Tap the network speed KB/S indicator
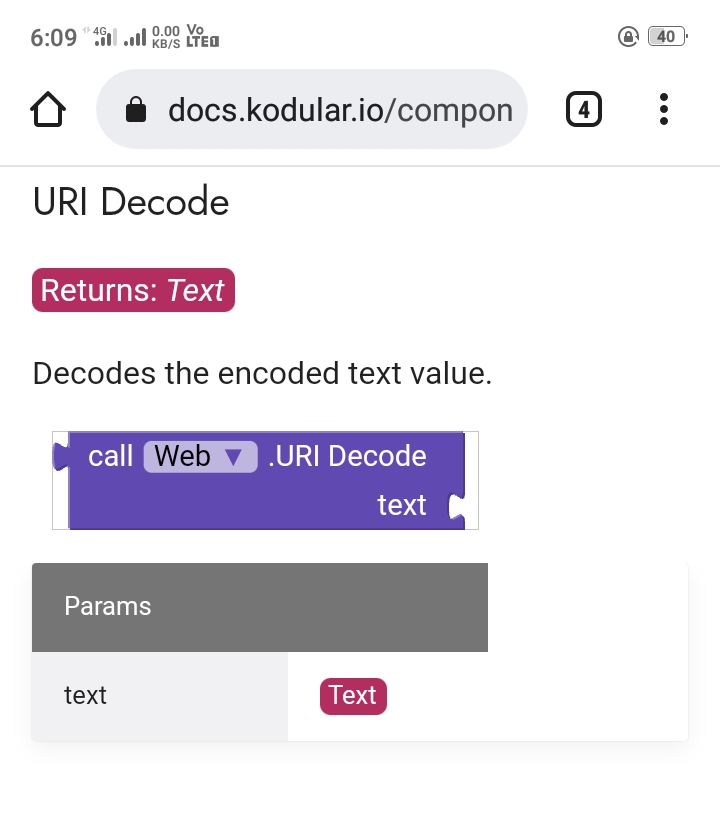Image resolution: width=720 pixels, height=820 pixels. pos(166,37)
